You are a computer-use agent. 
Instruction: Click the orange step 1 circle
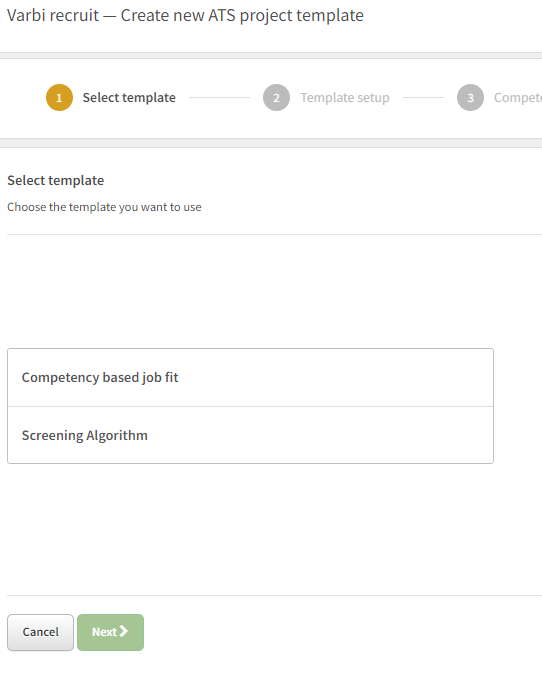point(59,97)
